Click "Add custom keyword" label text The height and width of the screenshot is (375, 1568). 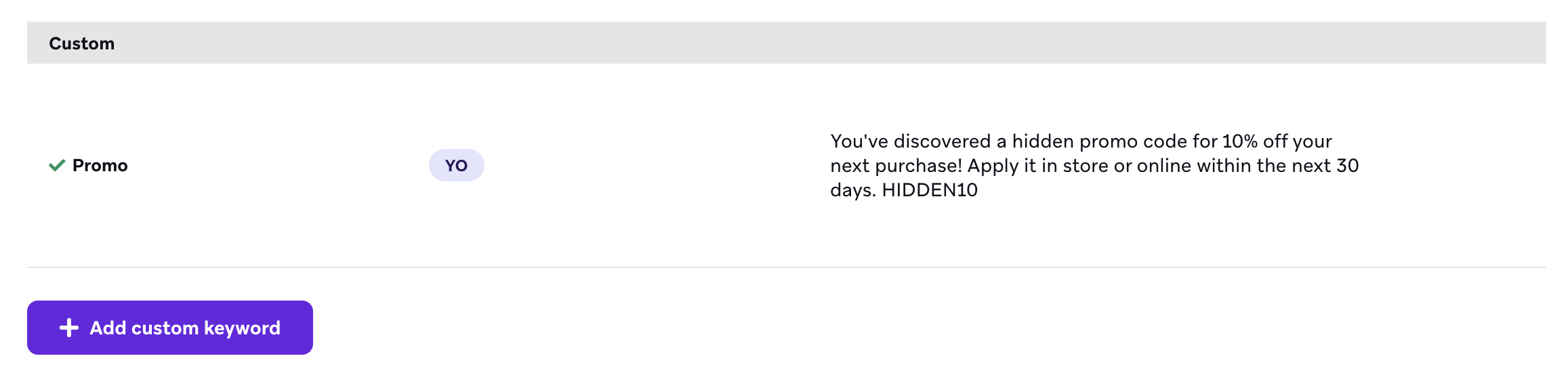pyautogui.click(x=185, y=328)
